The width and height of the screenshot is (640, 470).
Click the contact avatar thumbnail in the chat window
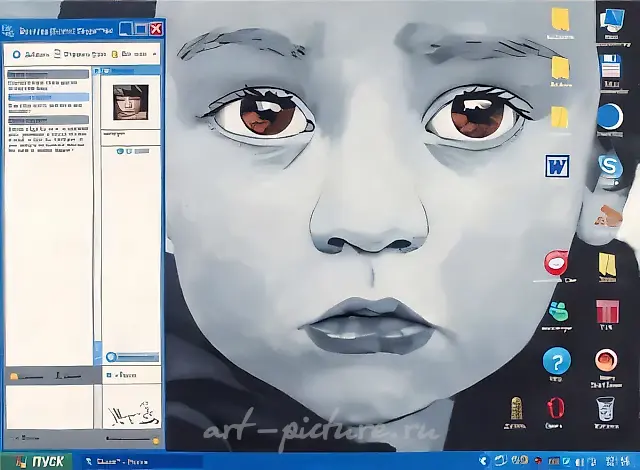(131, 102)
